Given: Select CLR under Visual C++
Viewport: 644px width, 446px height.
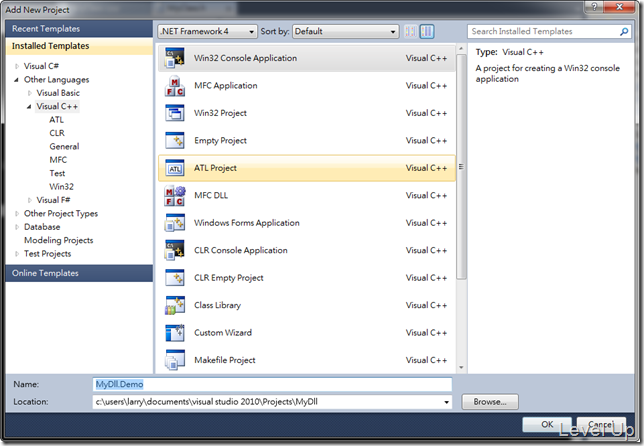Looking at the screenshot, I should [x=57, y=133].
